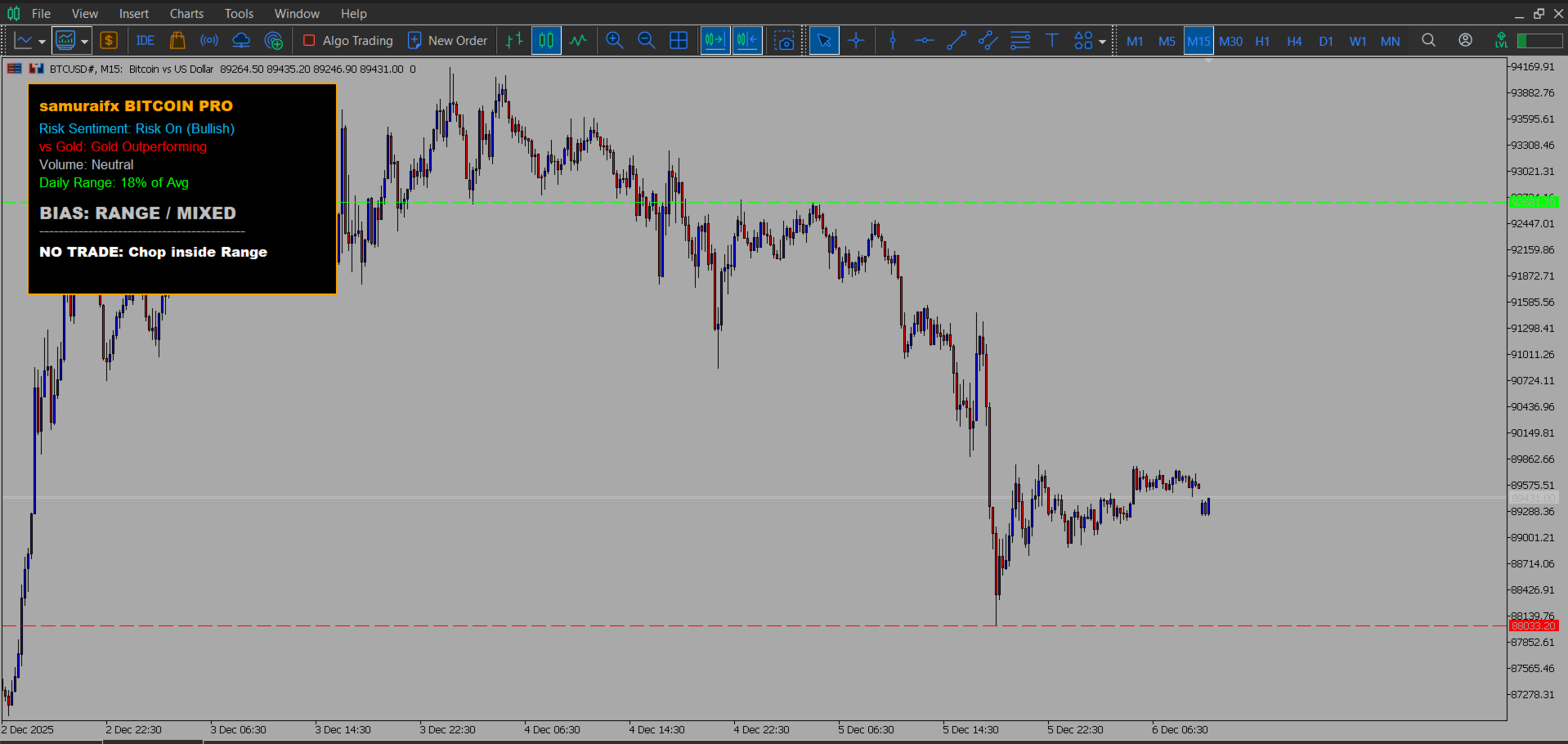This screenshot has width=1568, height=744.
Task: Open the cloud virtual hosting icon
Action: coord(241,40)
